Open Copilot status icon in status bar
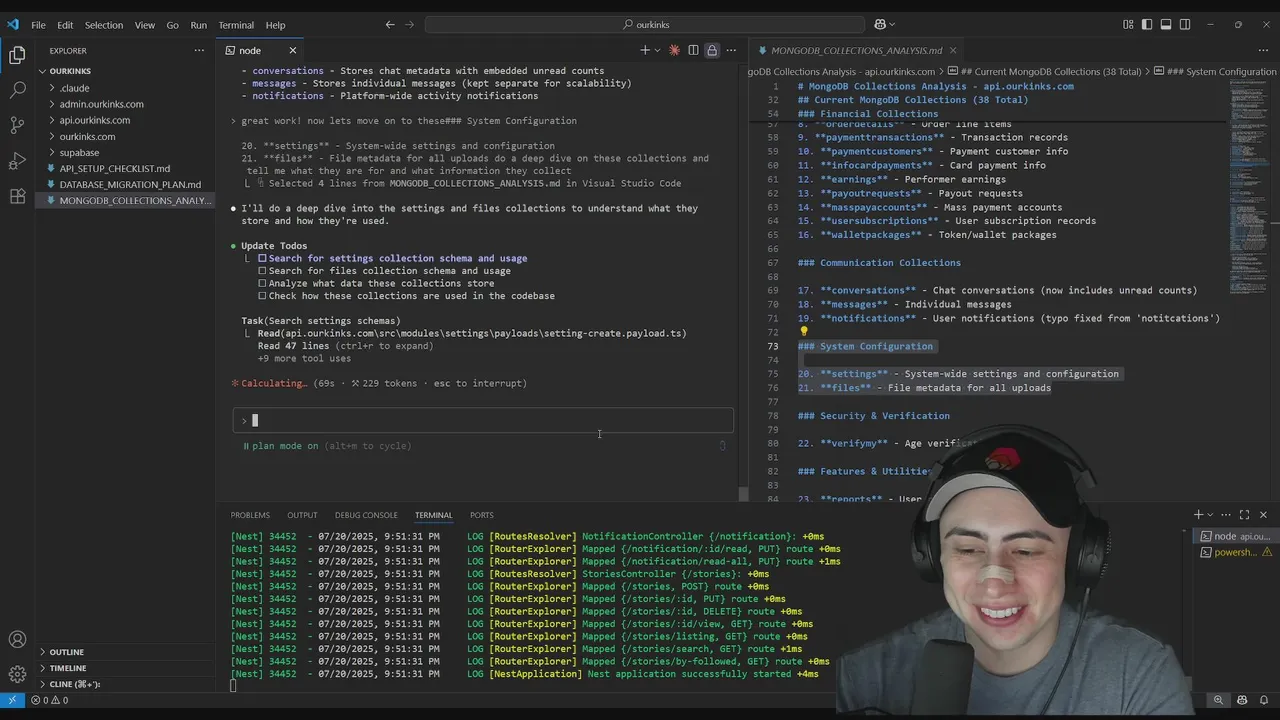Image resolution: width=1280 pixels, height=720 pixels. coord(1243,700)
